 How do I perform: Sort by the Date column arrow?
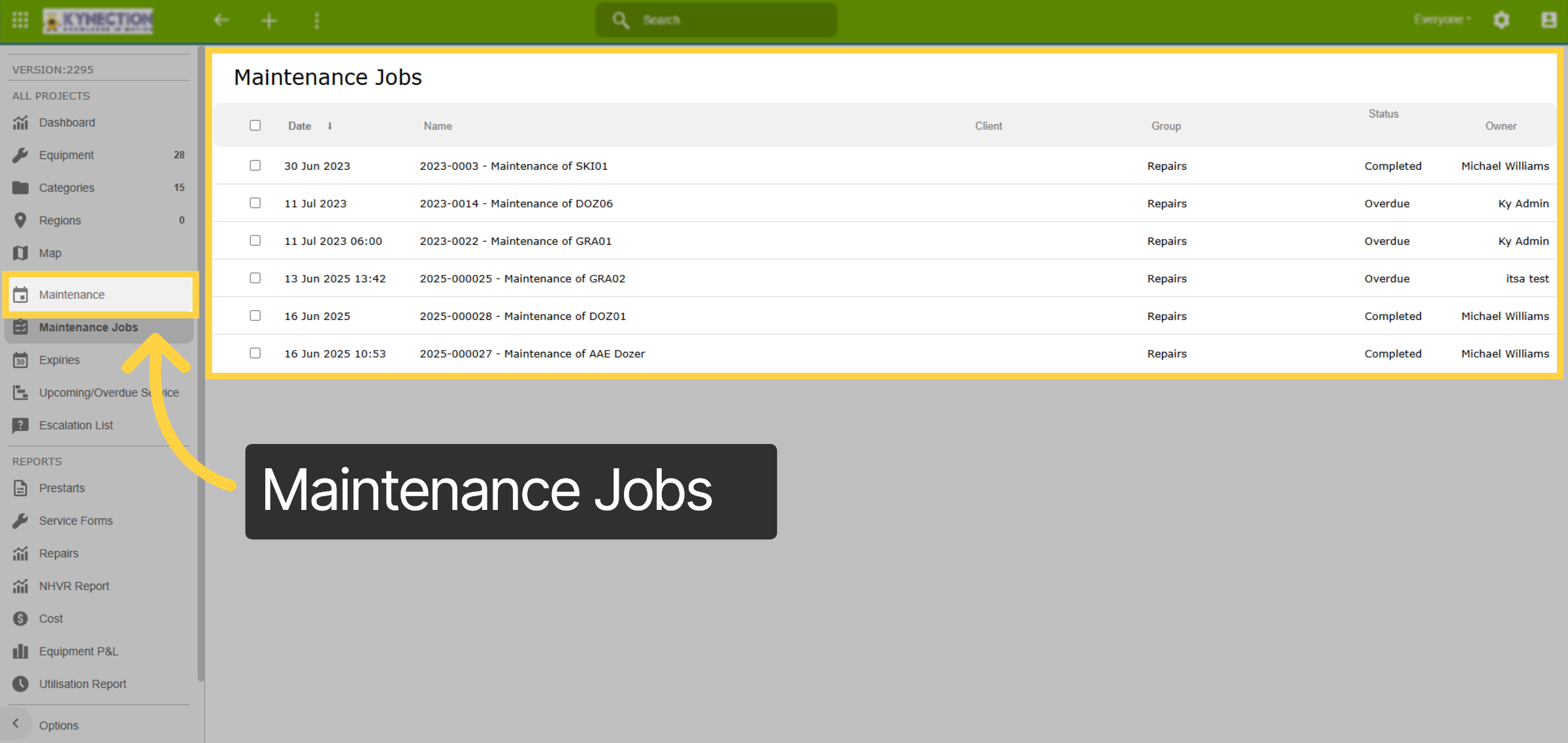coord(330,126)
